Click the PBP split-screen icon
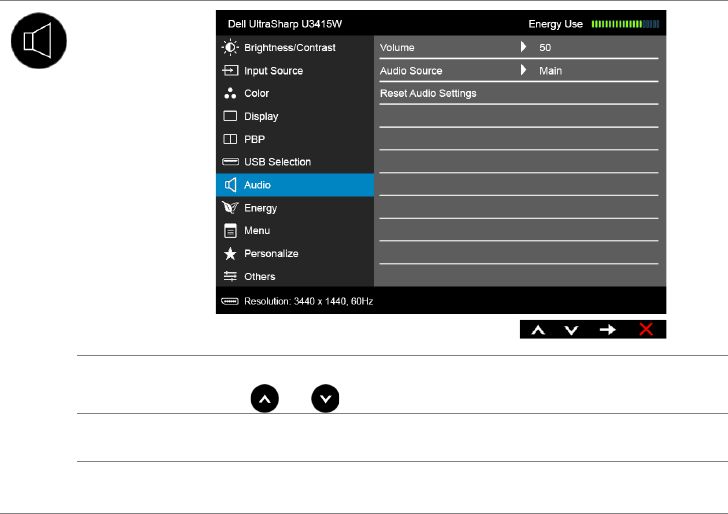Viewport: 728px width, 514px height. click(x=230, y=139)
